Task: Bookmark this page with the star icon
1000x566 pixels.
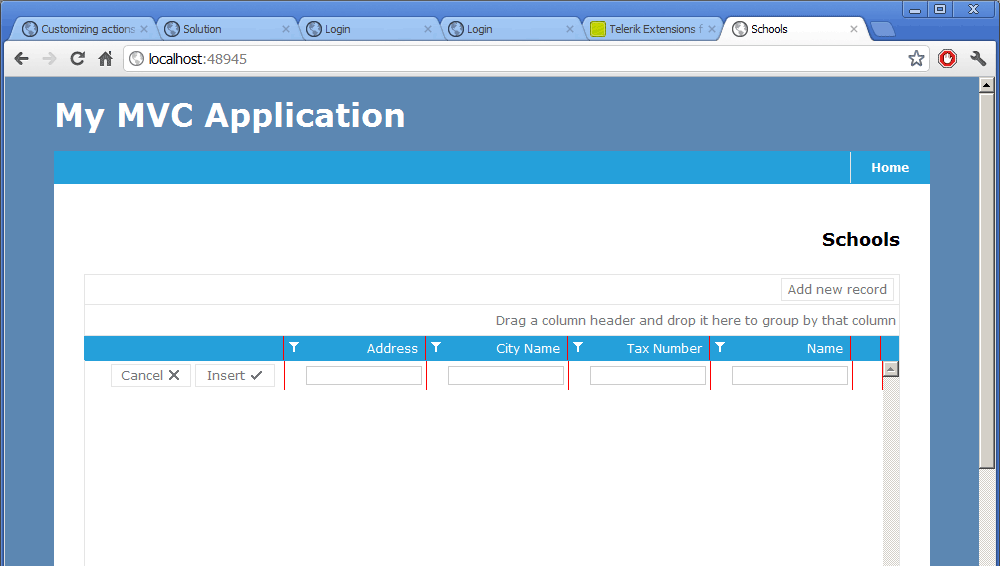Action: tap(916, 59)
